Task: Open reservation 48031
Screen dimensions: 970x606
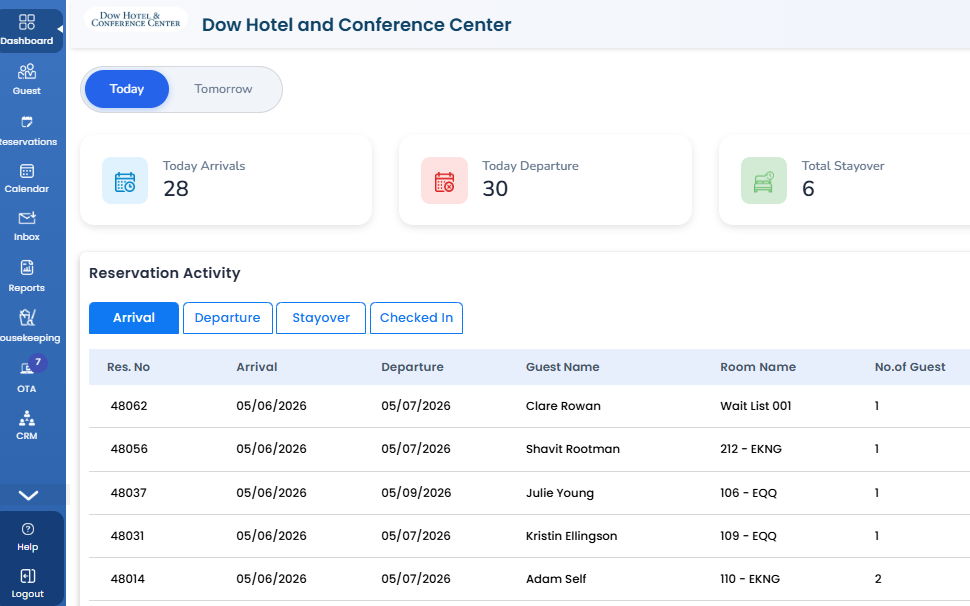Action: [x=127, y=536]
